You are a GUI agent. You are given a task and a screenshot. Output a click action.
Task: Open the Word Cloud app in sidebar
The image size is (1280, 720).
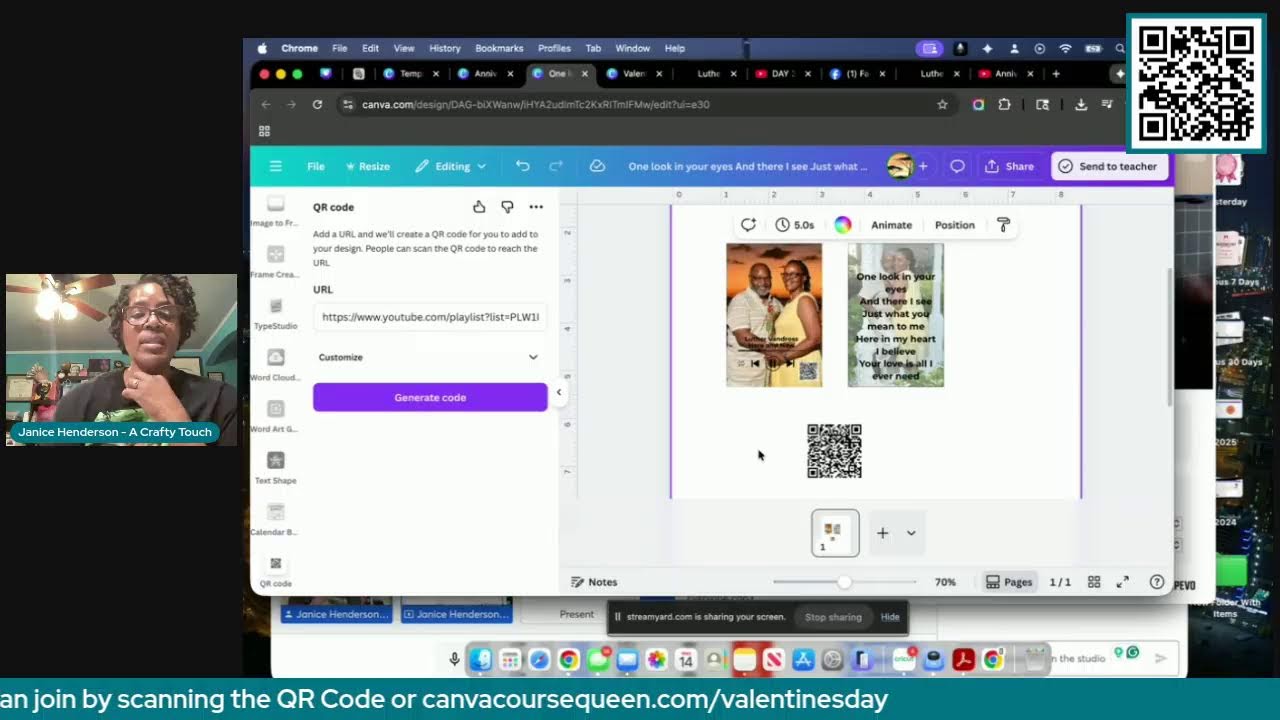[275, 364]
